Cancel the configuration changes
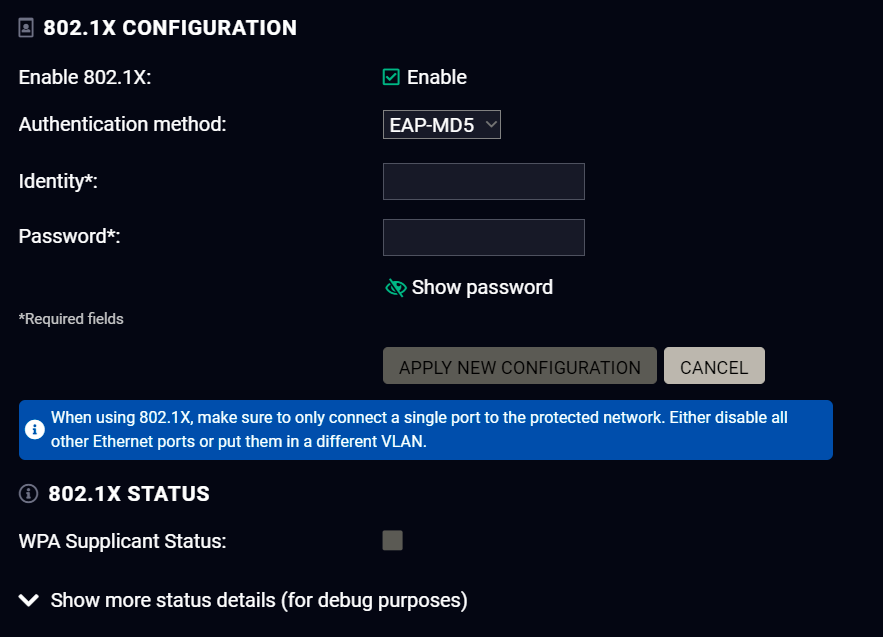 tap(714, 366)
